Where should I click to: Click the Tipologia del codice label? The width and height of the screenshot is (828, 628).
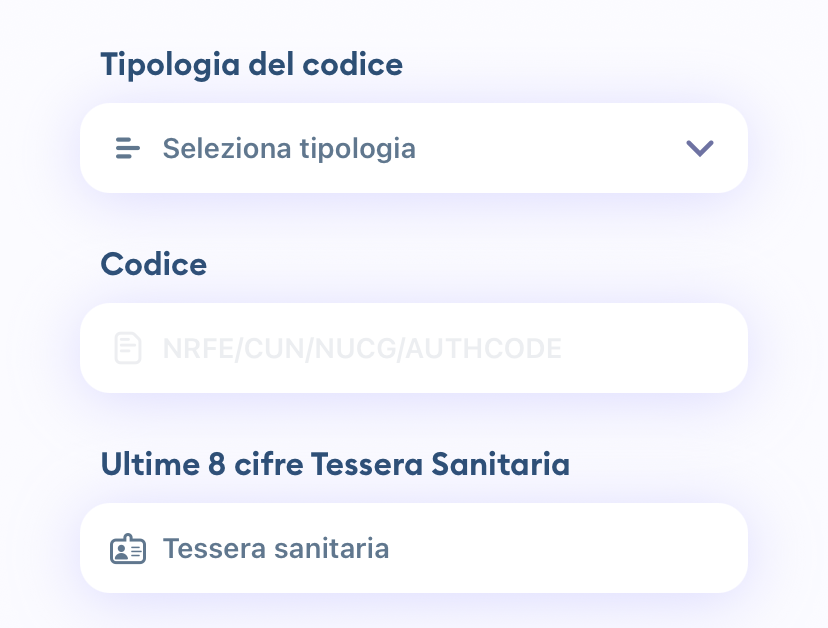click(x=251, y=65)
